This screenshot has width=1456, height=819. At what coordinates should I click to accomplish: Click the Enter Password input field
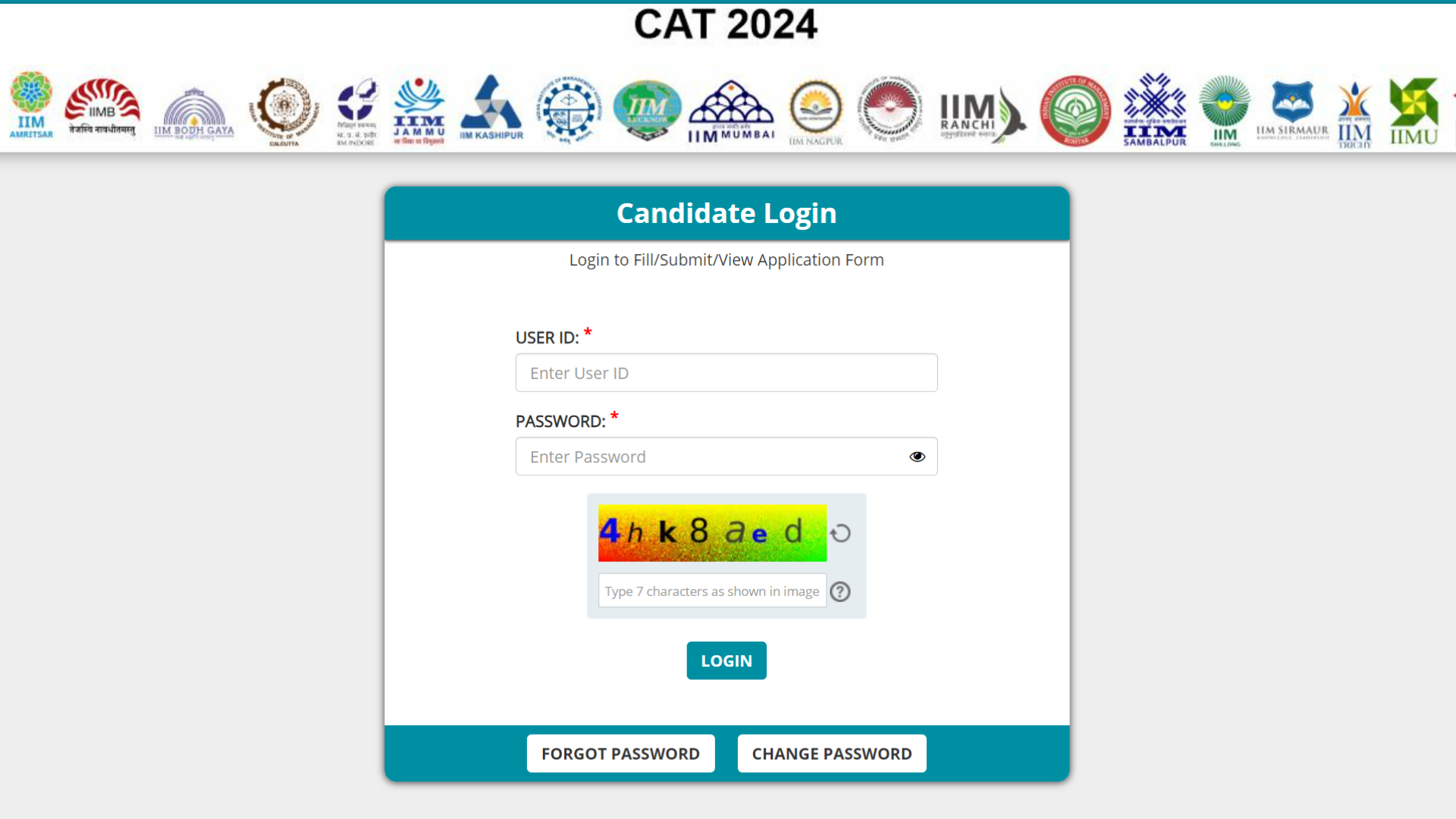click(x=726, y=455)
